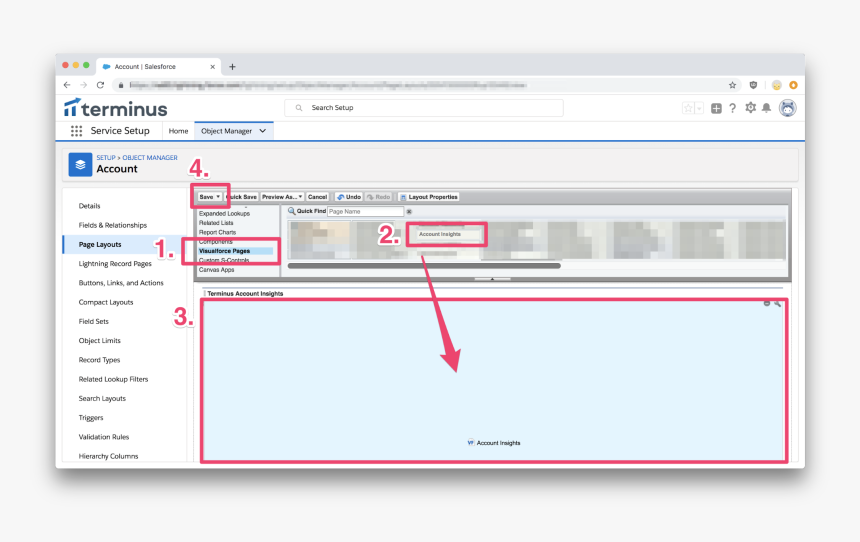Cancel layout editing
This screenshot has height=542, width=860.
pyautogui.click(x=317, y=197)
